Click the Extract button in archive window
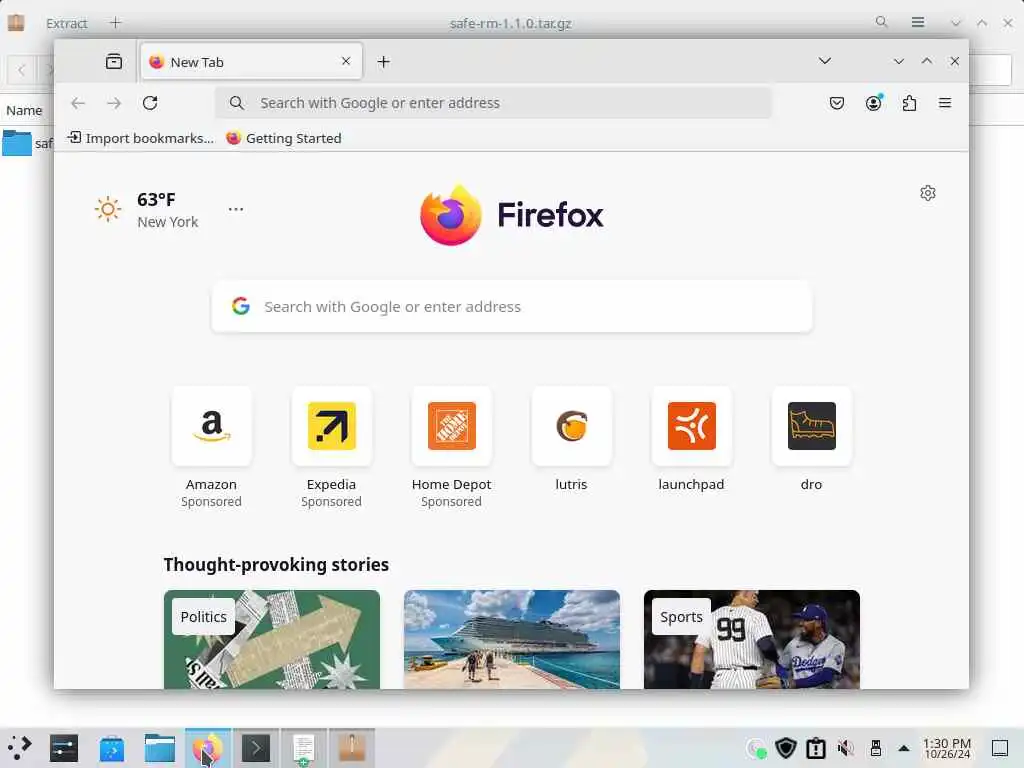The height and width of the screenshot is (768, 1024). click(67, 24)
